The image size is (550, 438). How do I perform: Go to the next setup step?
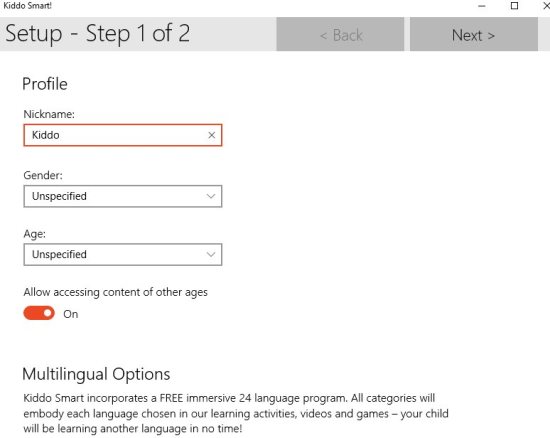pyautogui.click(x=474, y=34)
